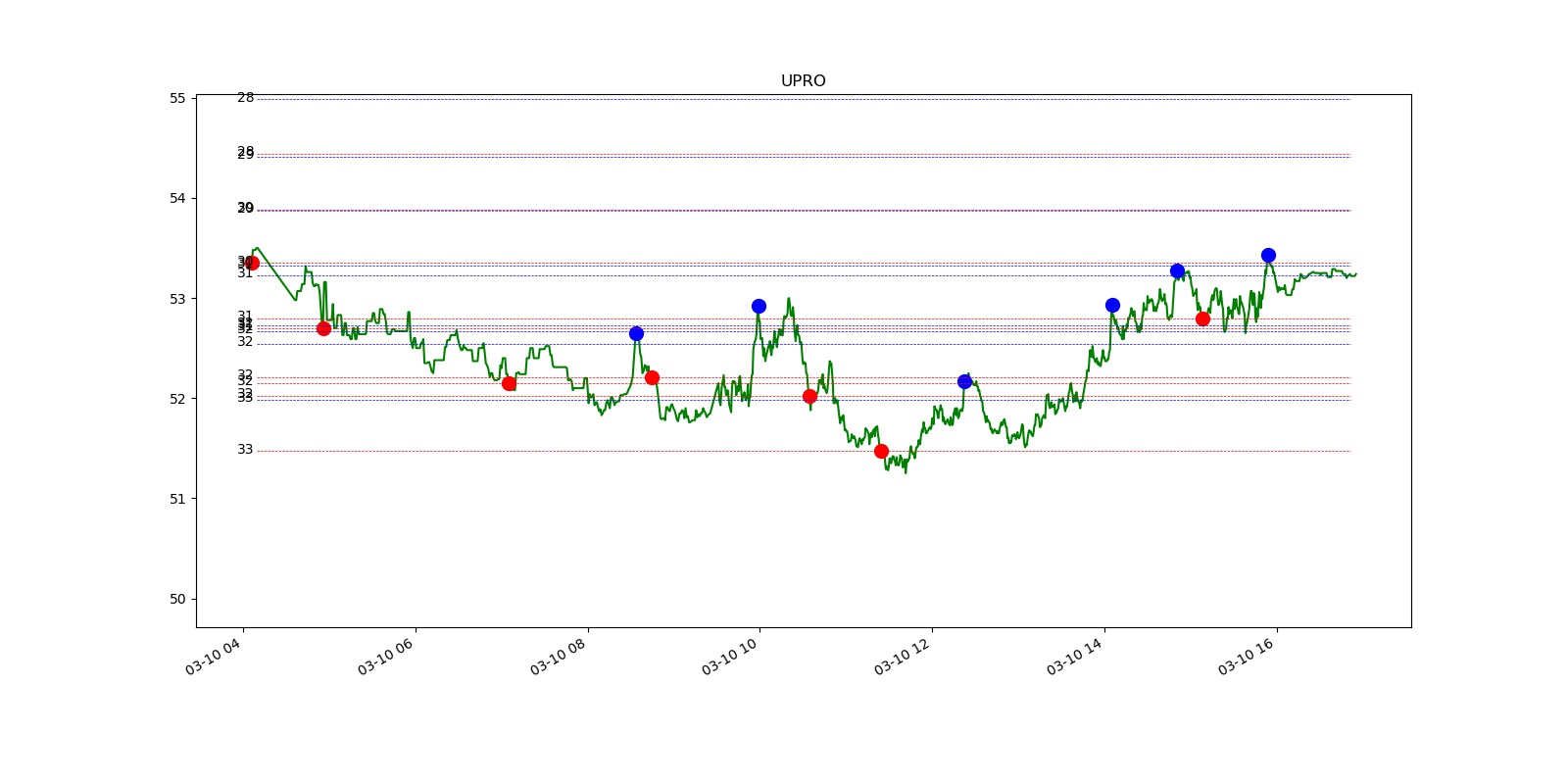This screenshot has height=784, width=1568.
Task: Click the UPRO chart title
Action: 803,81
